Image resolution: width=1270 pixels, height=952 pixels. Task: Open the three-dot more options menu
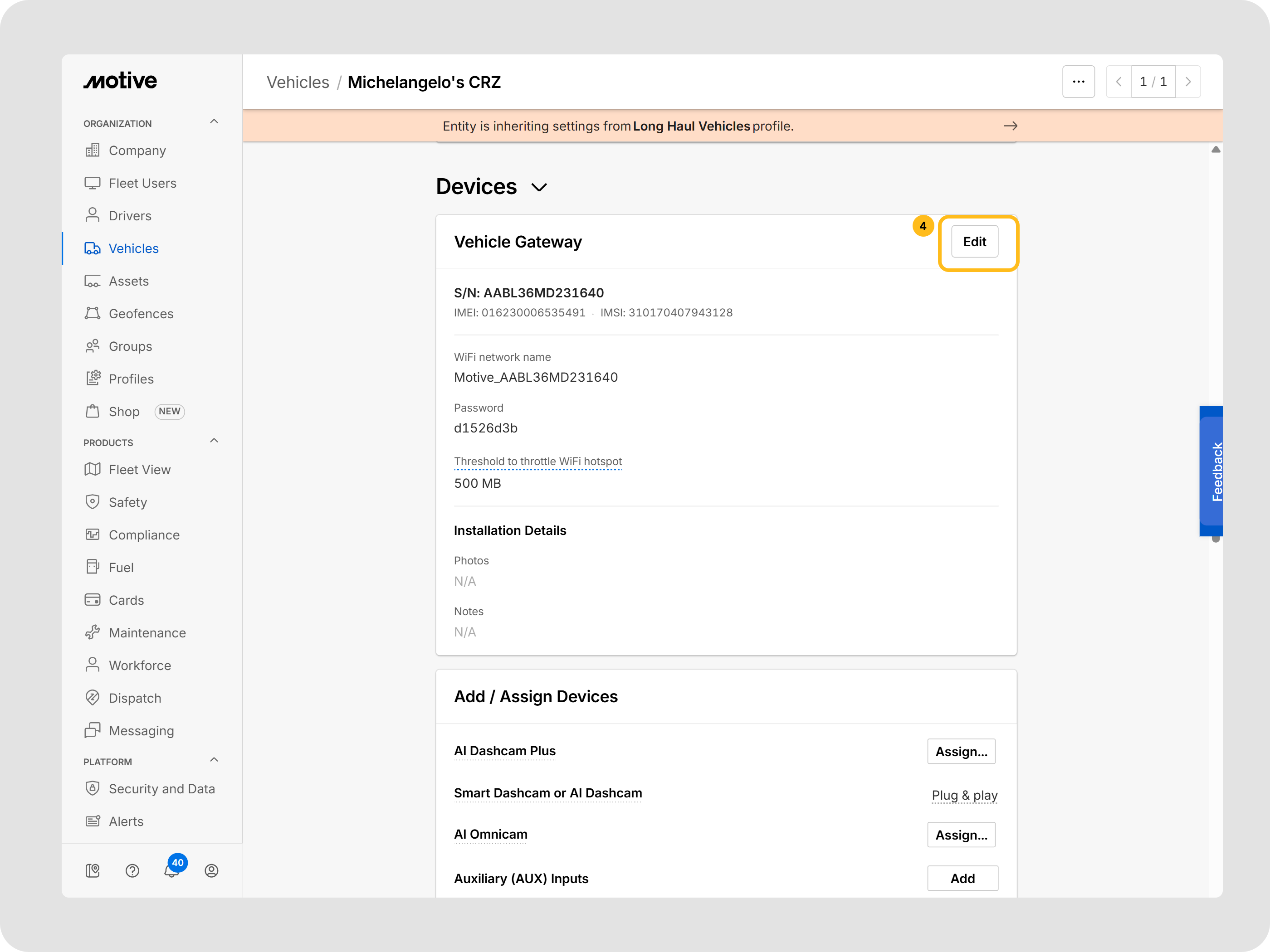(x=1078, y=82)
